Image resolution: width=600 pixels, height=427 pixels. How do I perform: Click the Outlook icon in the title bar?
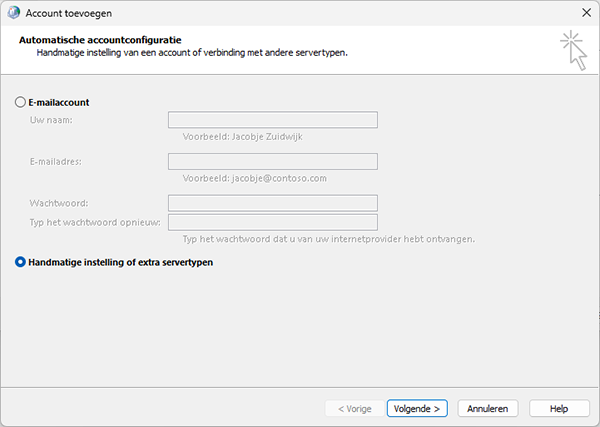pos(14,13)
